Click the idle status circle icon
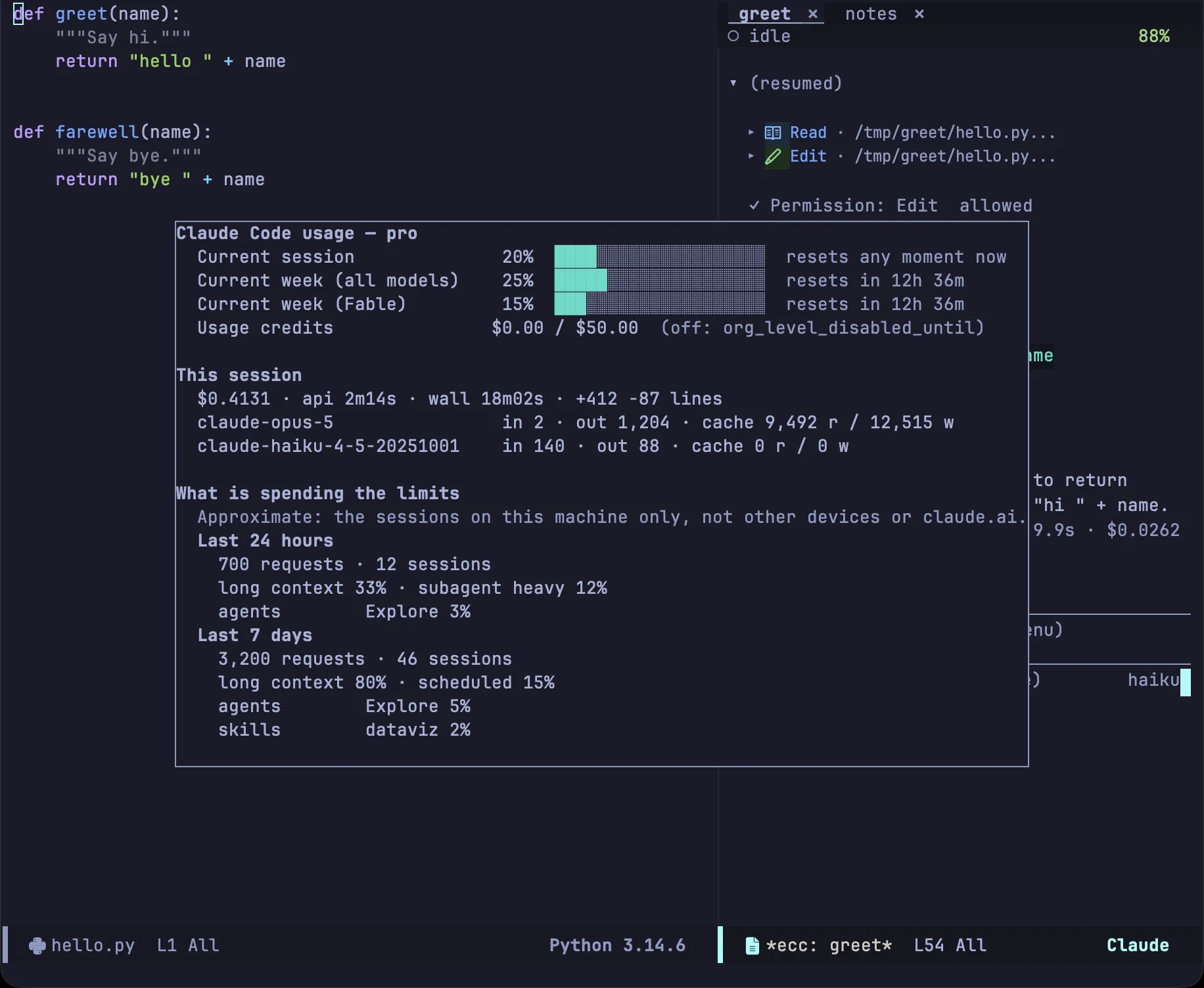1204x988 pixels. point(733,36)
